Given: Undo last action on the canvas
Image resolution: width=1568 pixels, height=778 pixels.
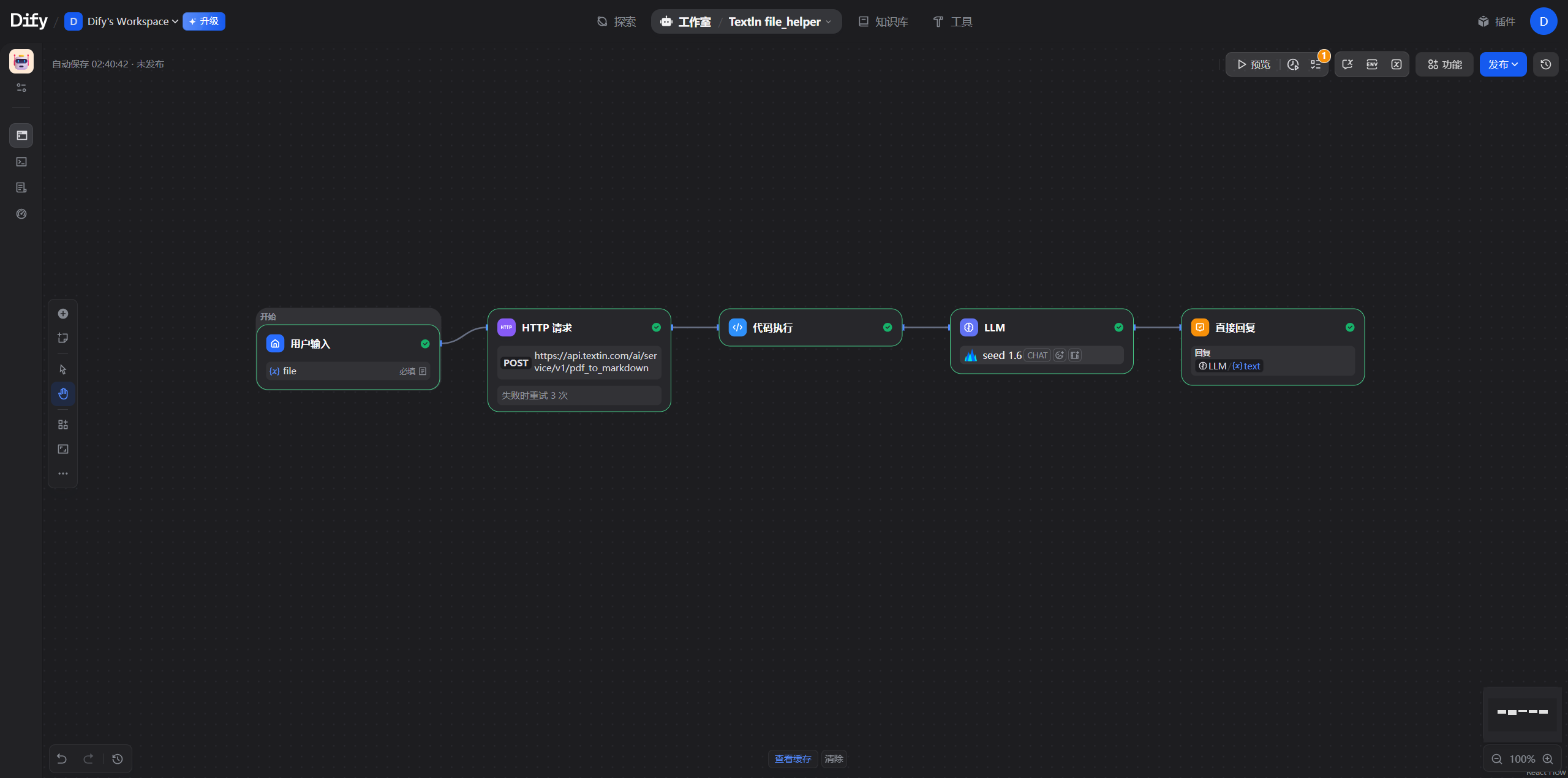Looking at the screenshot, I should [x=62, y=758].
